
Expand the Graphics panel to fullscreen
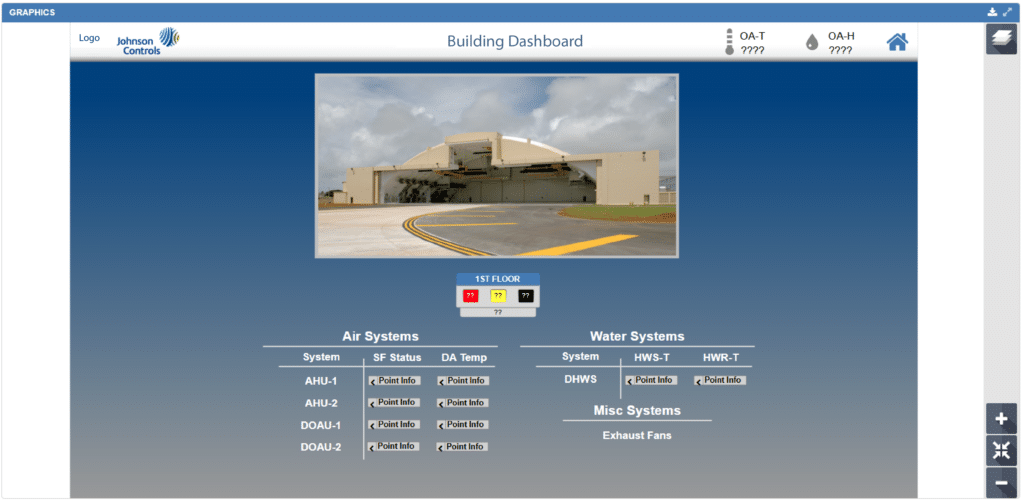[x=1008, y=12]
